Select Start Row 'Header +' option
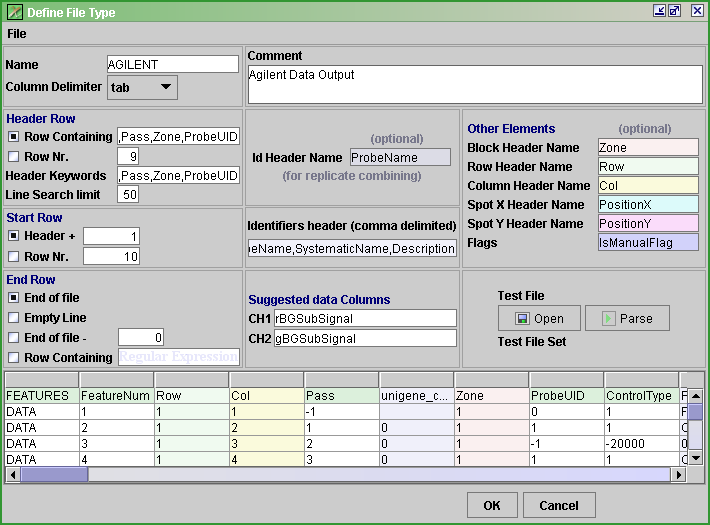This screenshot has height=525, width=710. point(14,236)
